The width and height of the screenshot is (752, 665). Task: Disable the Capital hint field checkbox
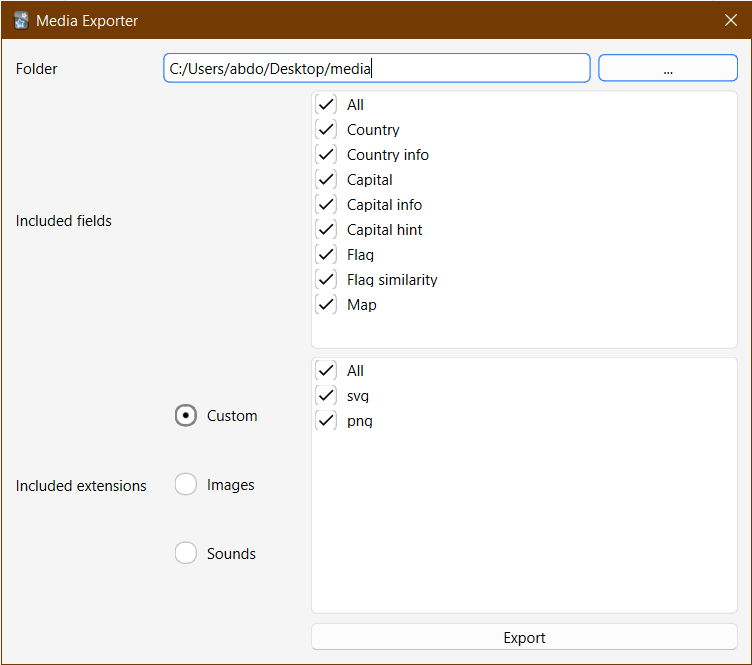(x=326, y=229)
